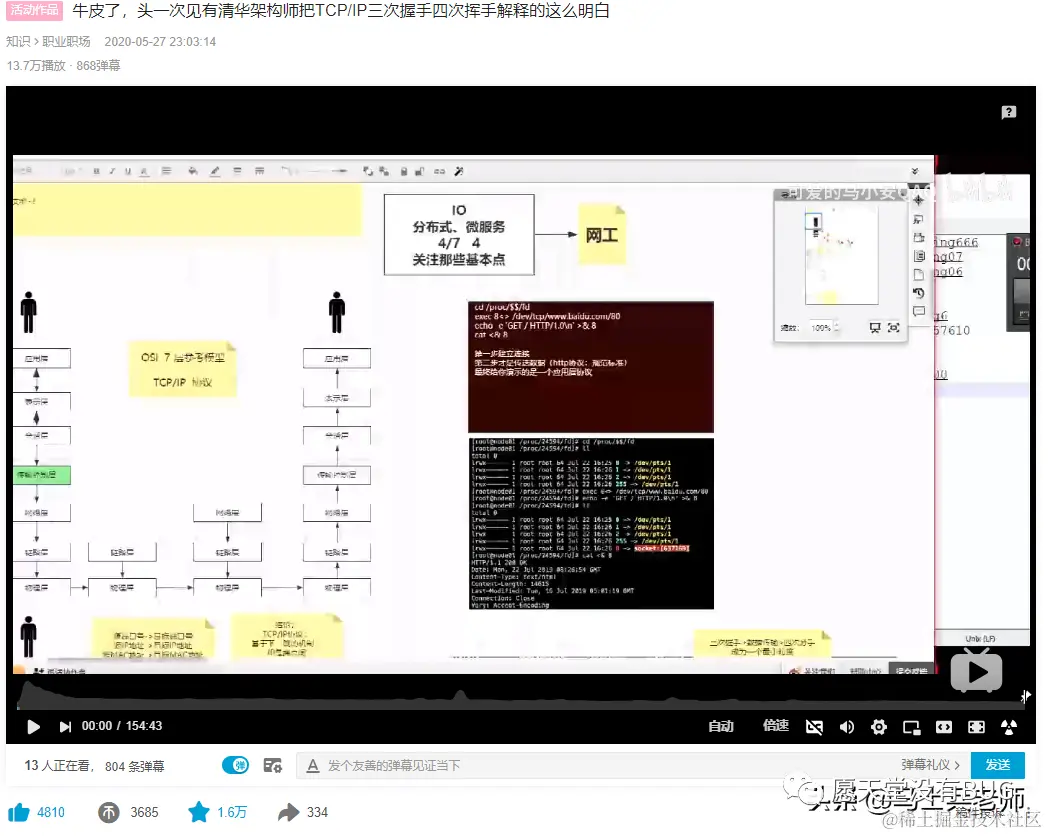The height and width of the screenshot is (836, 1048).
Task: Toggle the subtitle icon in player controls
Action: coord(814,727)
